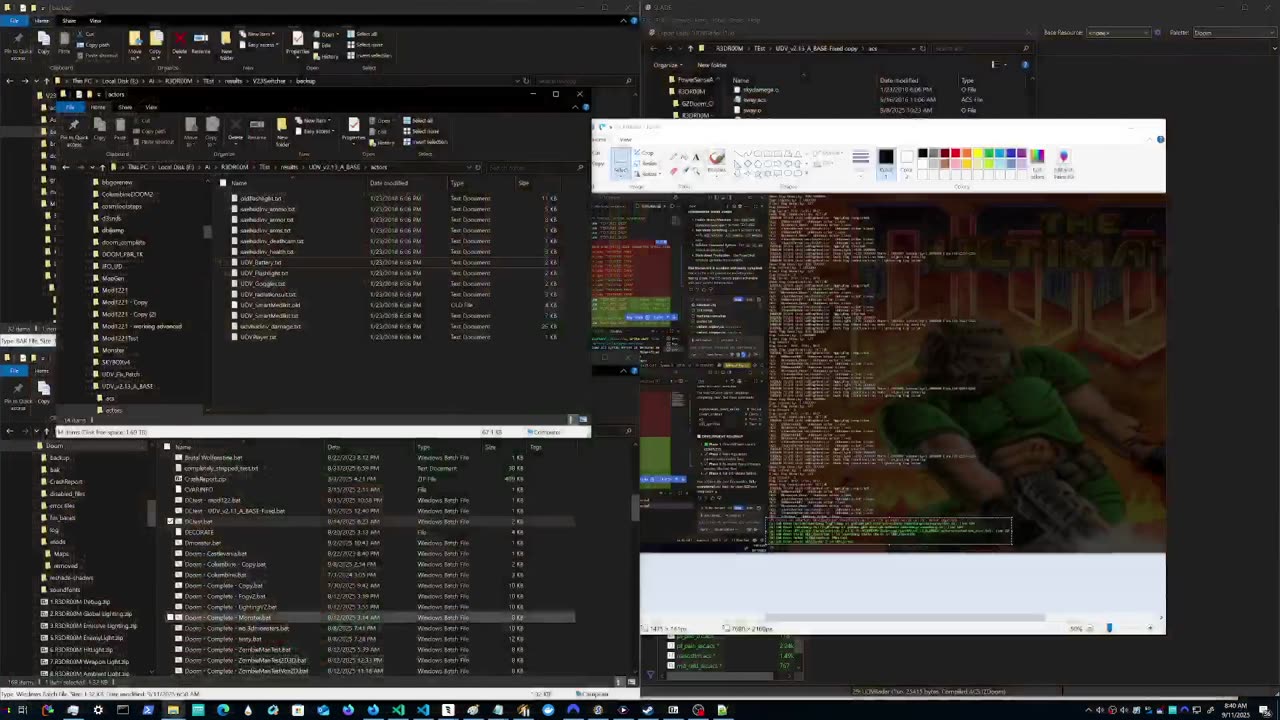This screenshot has width=1280, height=720.
Task: Click Edit with Paint 3D
Action: pyautogui.click(x=1063, y=165)
